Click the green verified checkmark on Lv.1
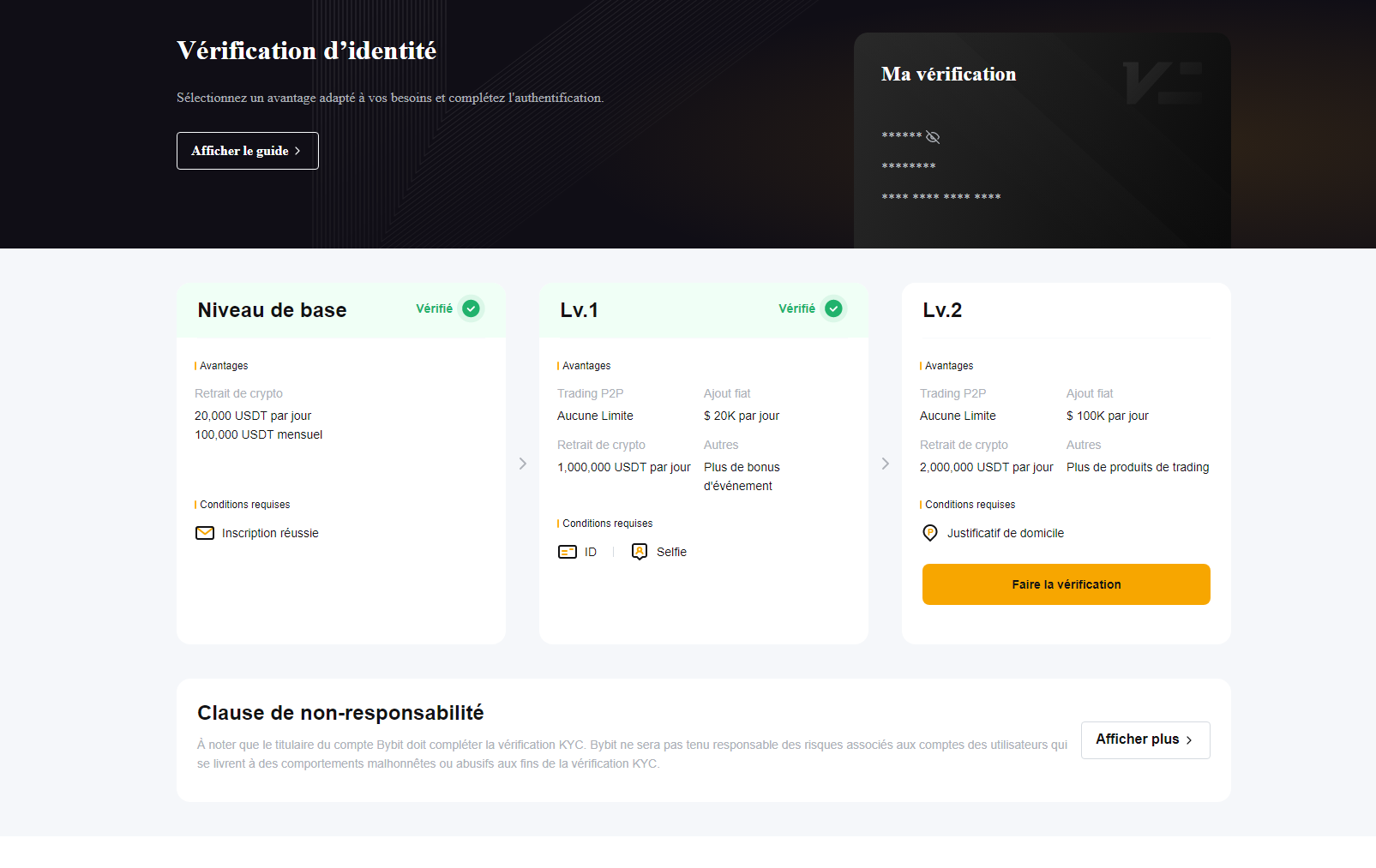Viewport: 1376px width, 868px height. [x=833, y=308]
